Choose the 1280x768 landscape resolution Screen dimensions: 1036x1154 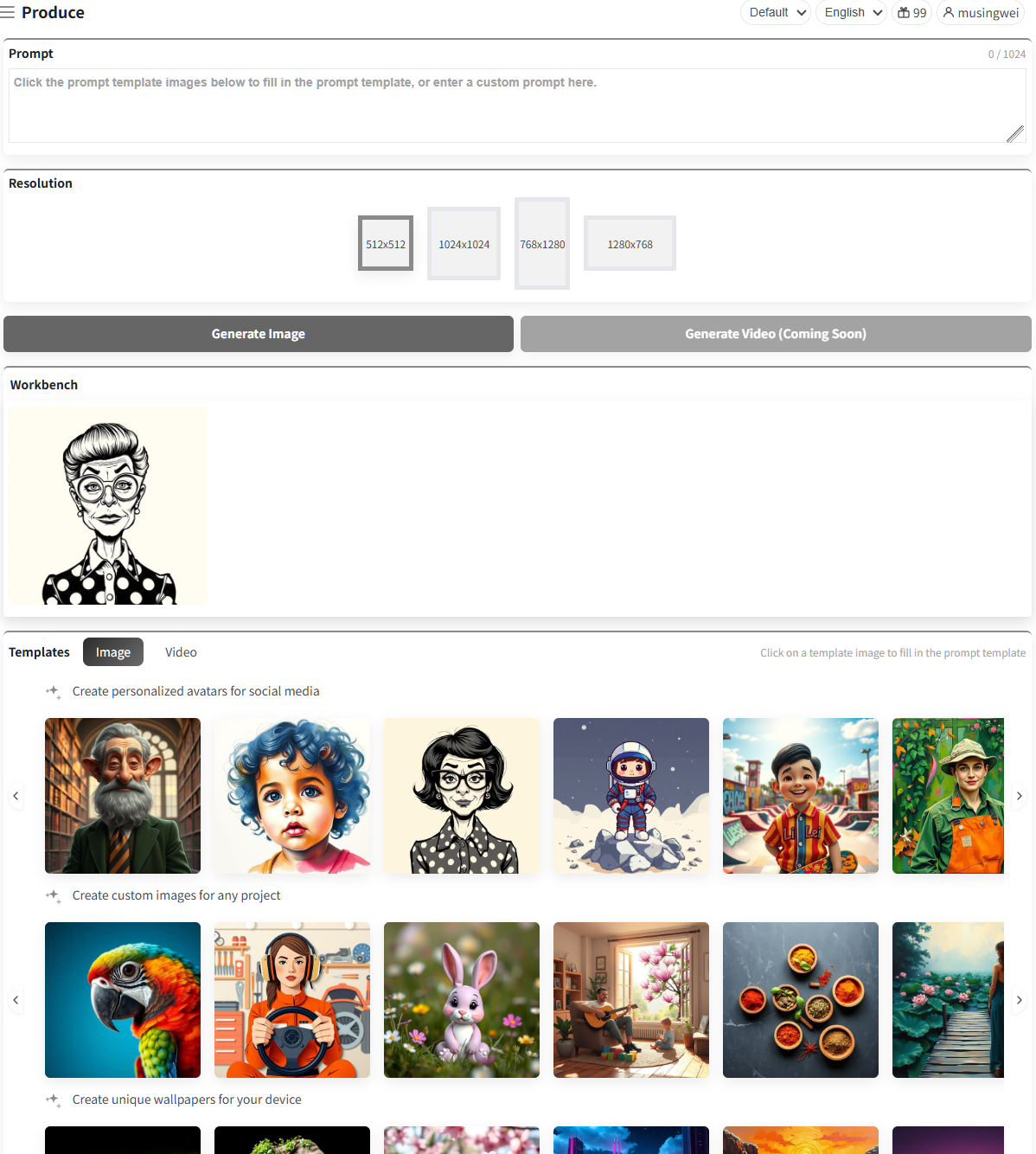630,244
